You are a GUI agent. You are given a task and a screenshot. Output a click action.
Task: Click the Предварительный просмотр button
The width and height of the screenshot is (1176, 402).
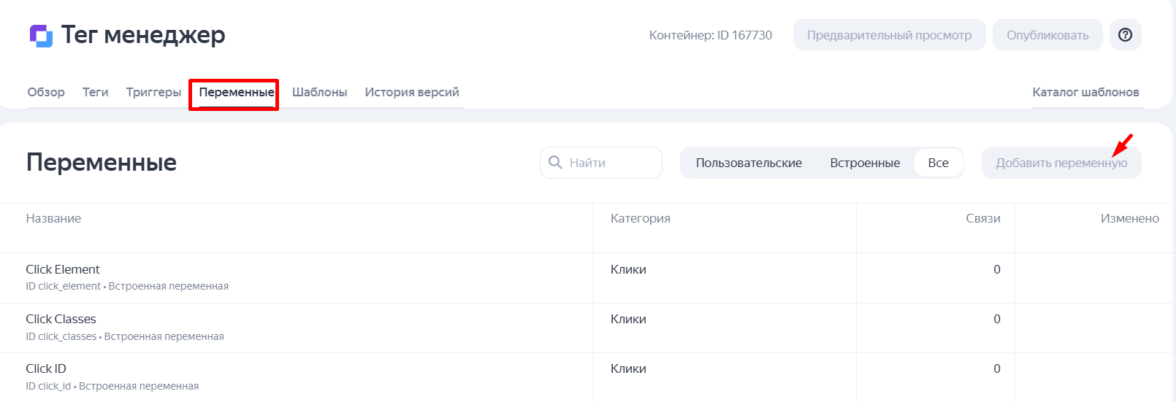pyautogui.click(x=889, y=35)
